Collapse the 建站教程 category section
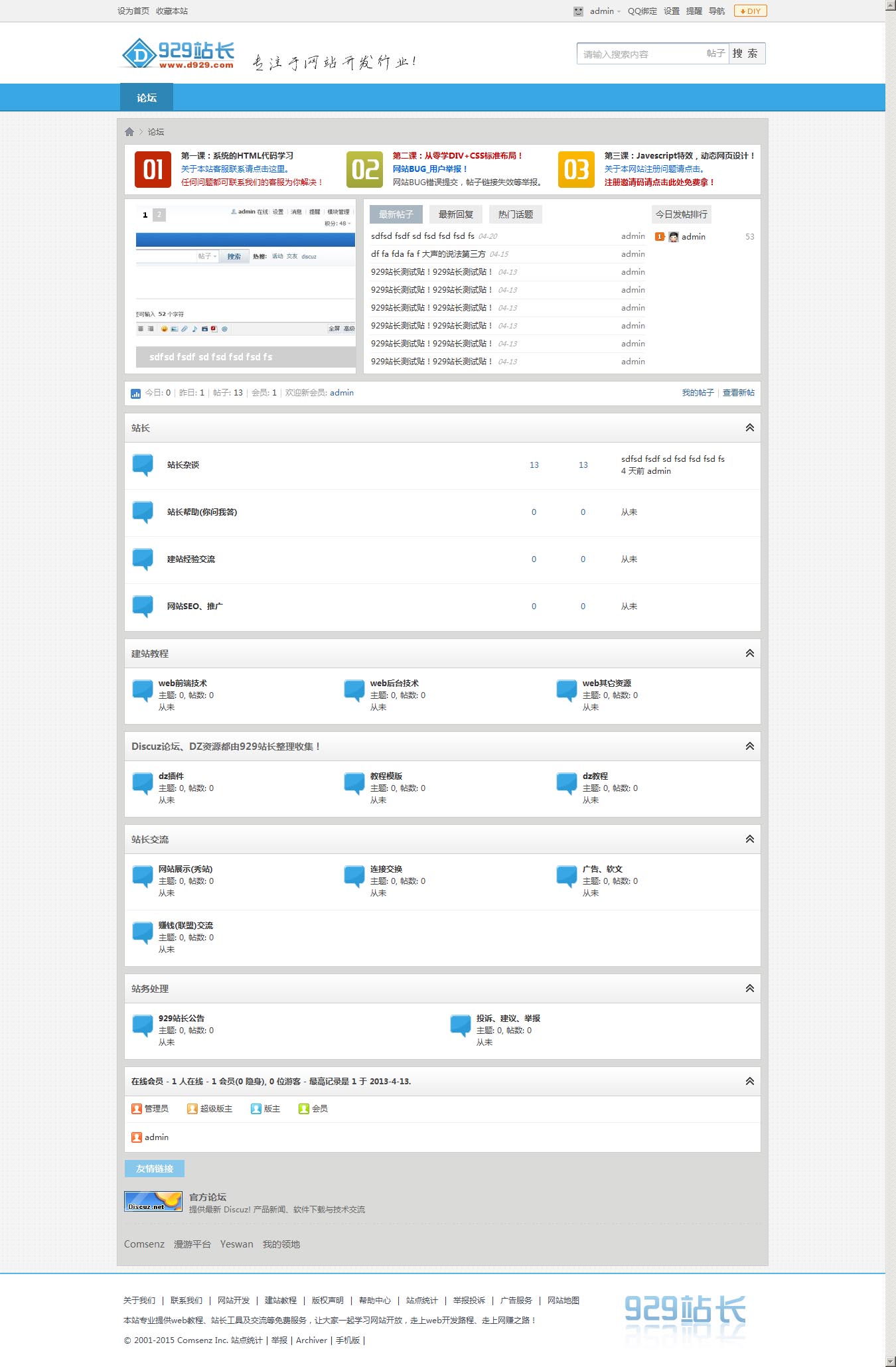Screen dimensions: 896x1367 pyautogui.click(x=750, y=654)
